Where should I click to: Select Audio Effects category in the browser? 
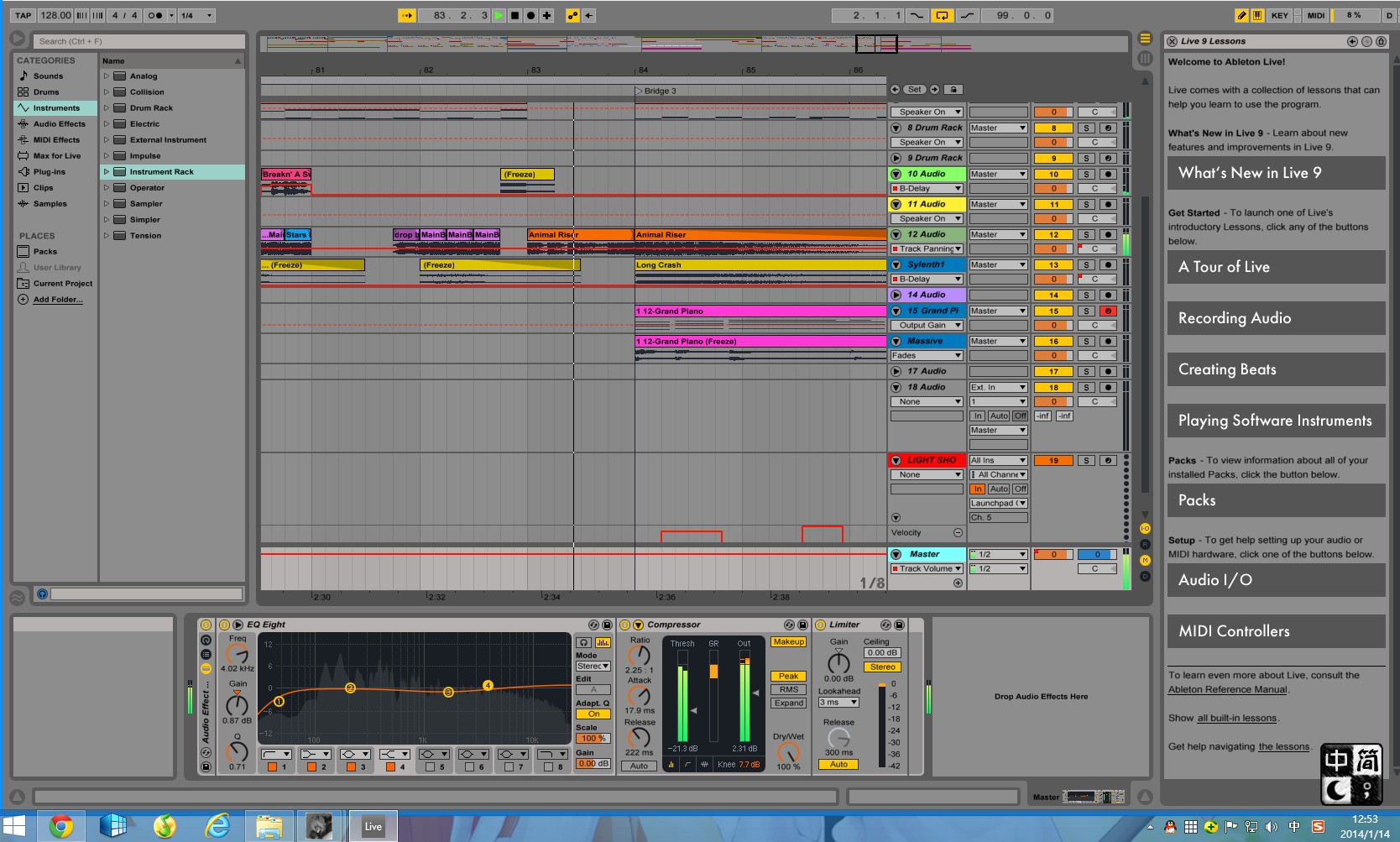[59, 123]
